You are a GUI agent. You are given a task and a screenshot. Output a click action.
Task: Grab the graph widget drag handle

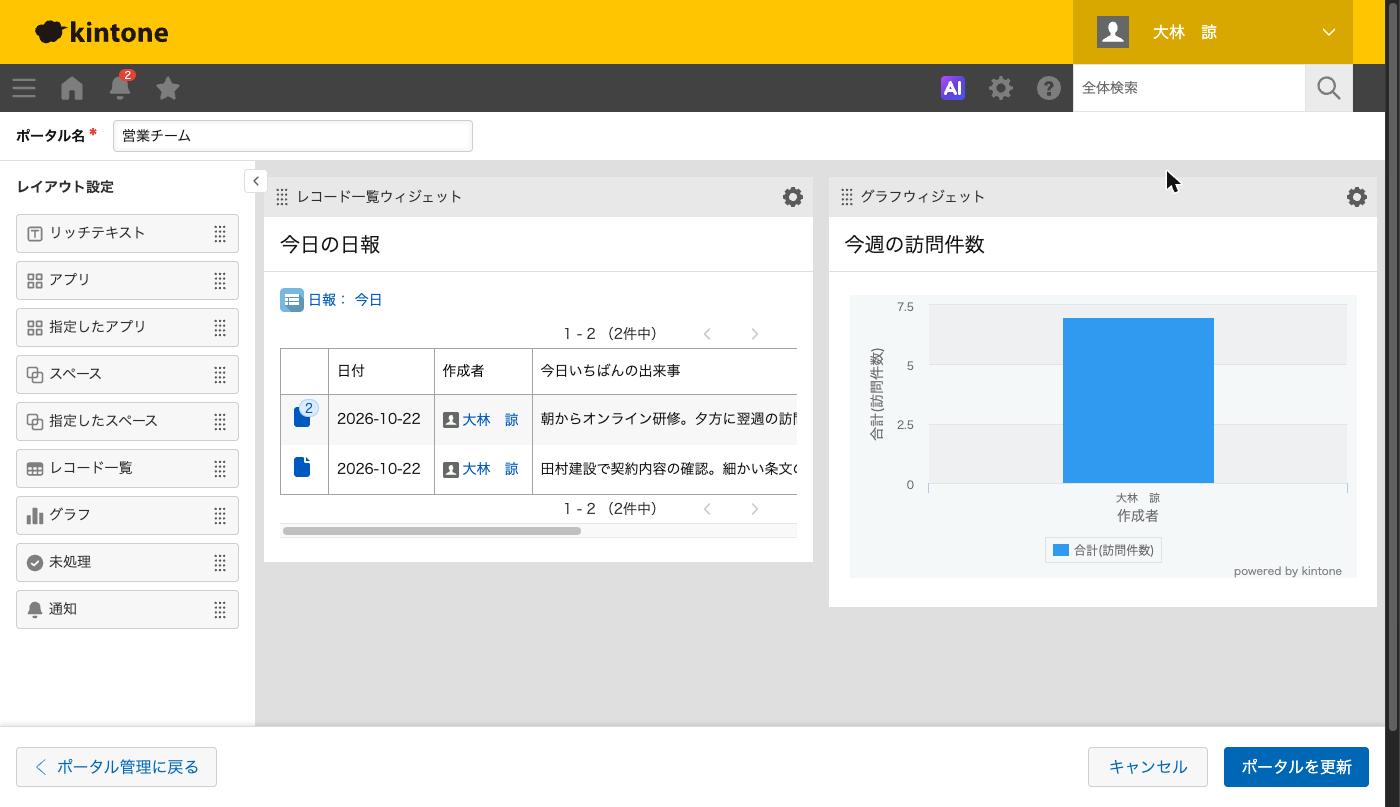[x=847, y=197]
